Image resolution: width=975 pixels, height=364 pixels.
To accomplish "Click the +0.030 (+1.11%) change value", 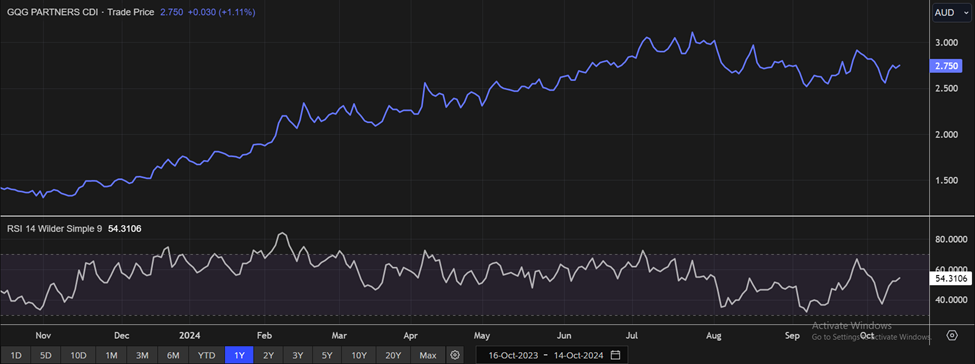I will 220,12.
